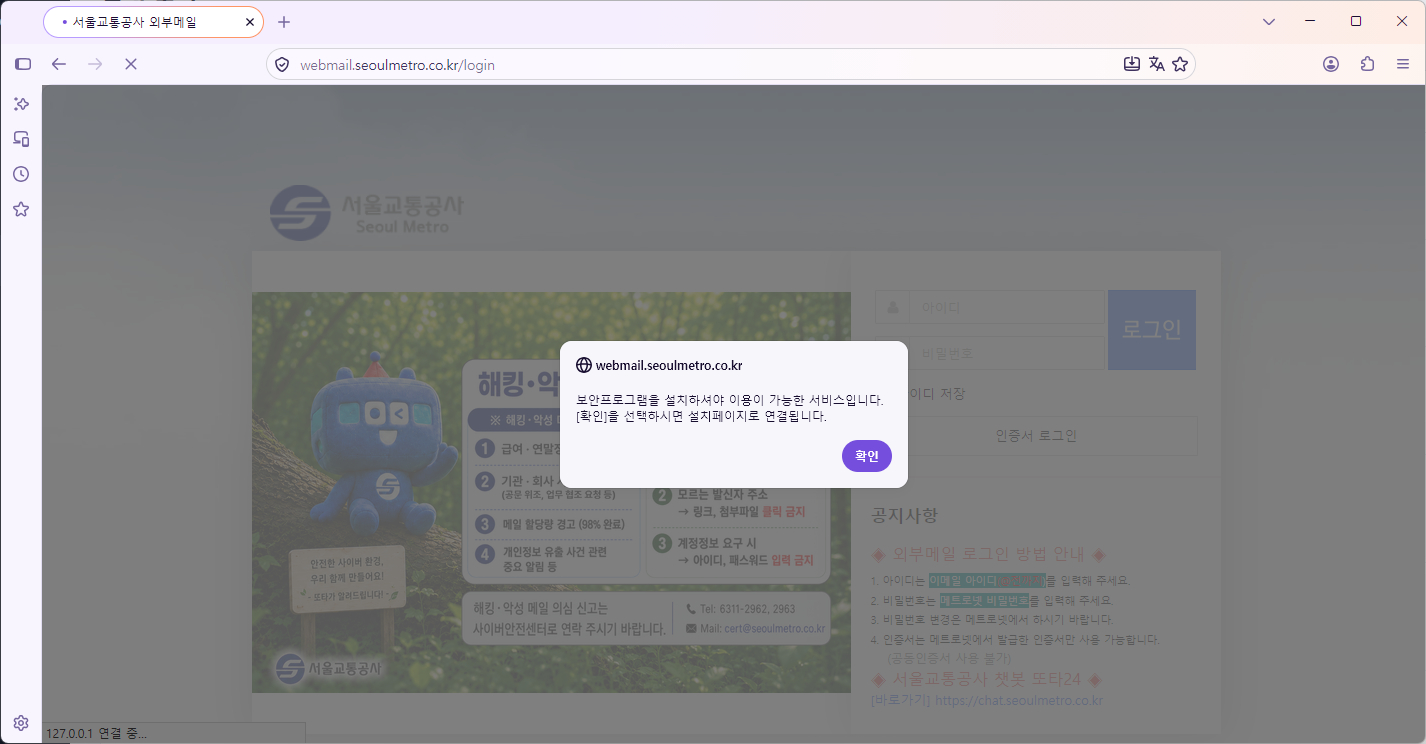
Task: Click the 비밀번호 input field
Action: 990,353
